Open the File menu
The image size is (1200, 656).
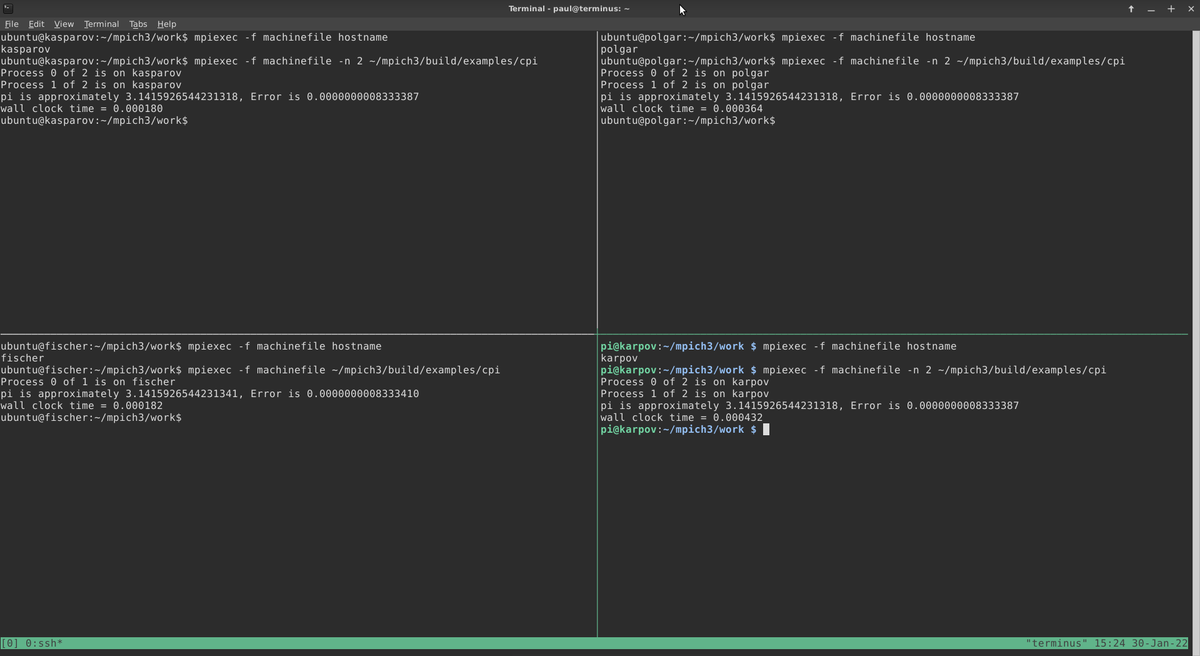point(12,24)
